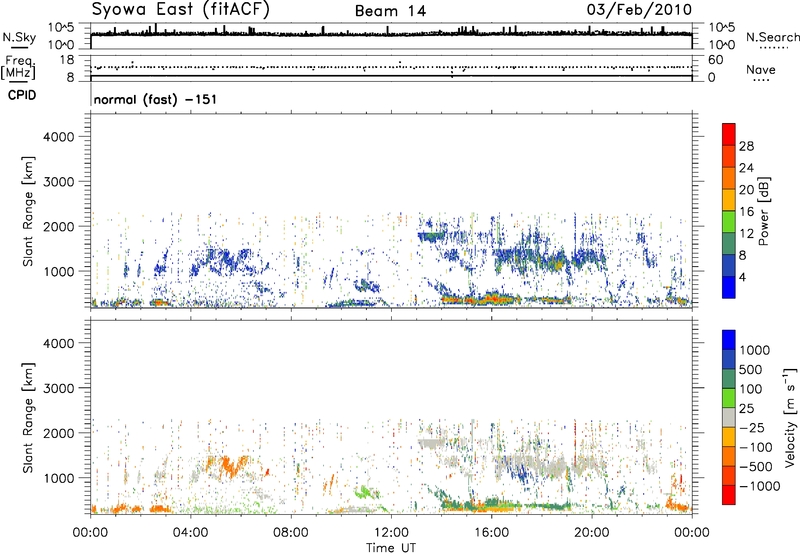Click the power panel 'Slant Range [km]' label
This screenshot has width=800, height=554.
[28, 211]
